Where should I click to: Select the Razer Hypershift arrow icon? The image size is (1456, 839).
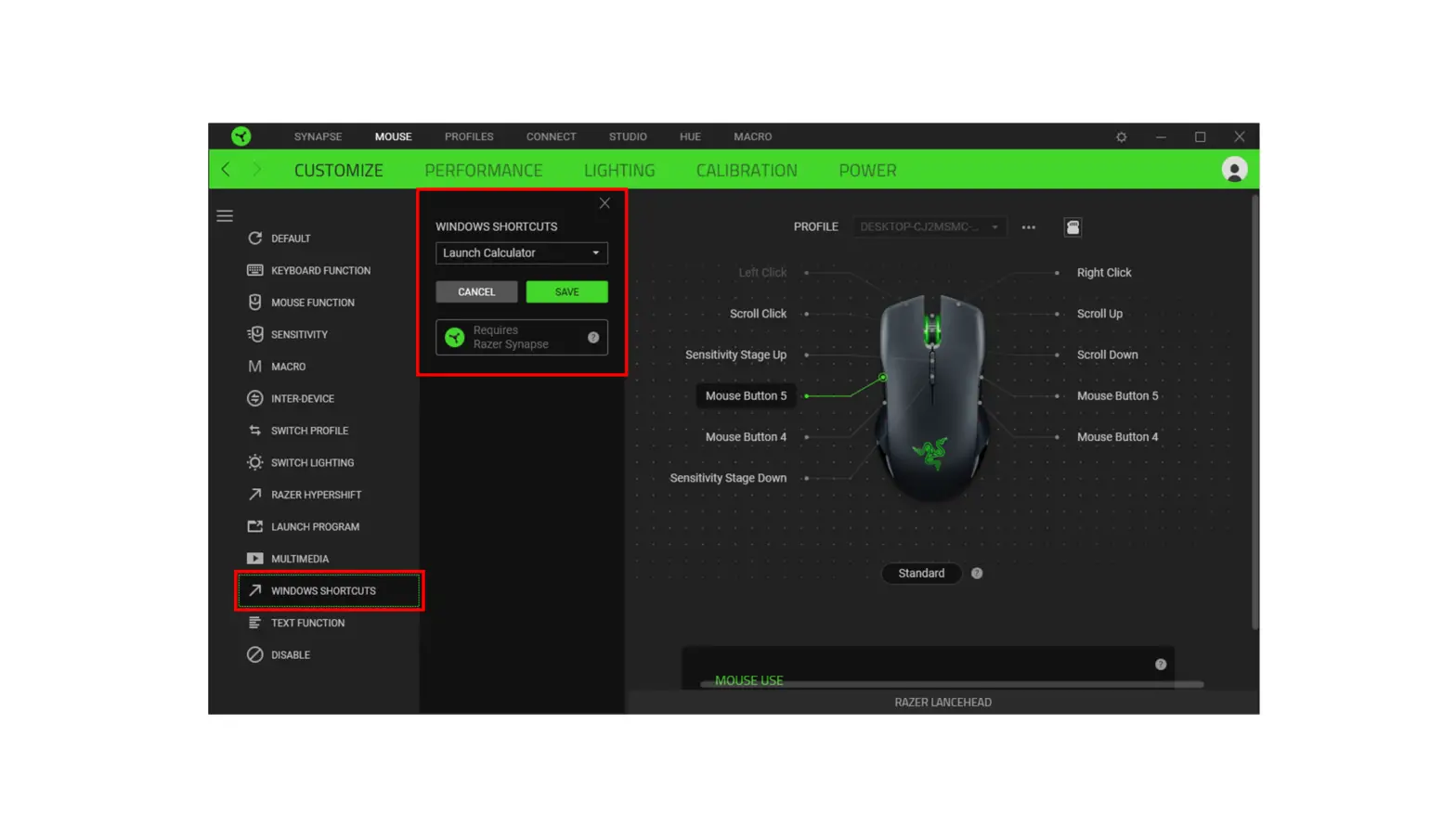(254, 494)
